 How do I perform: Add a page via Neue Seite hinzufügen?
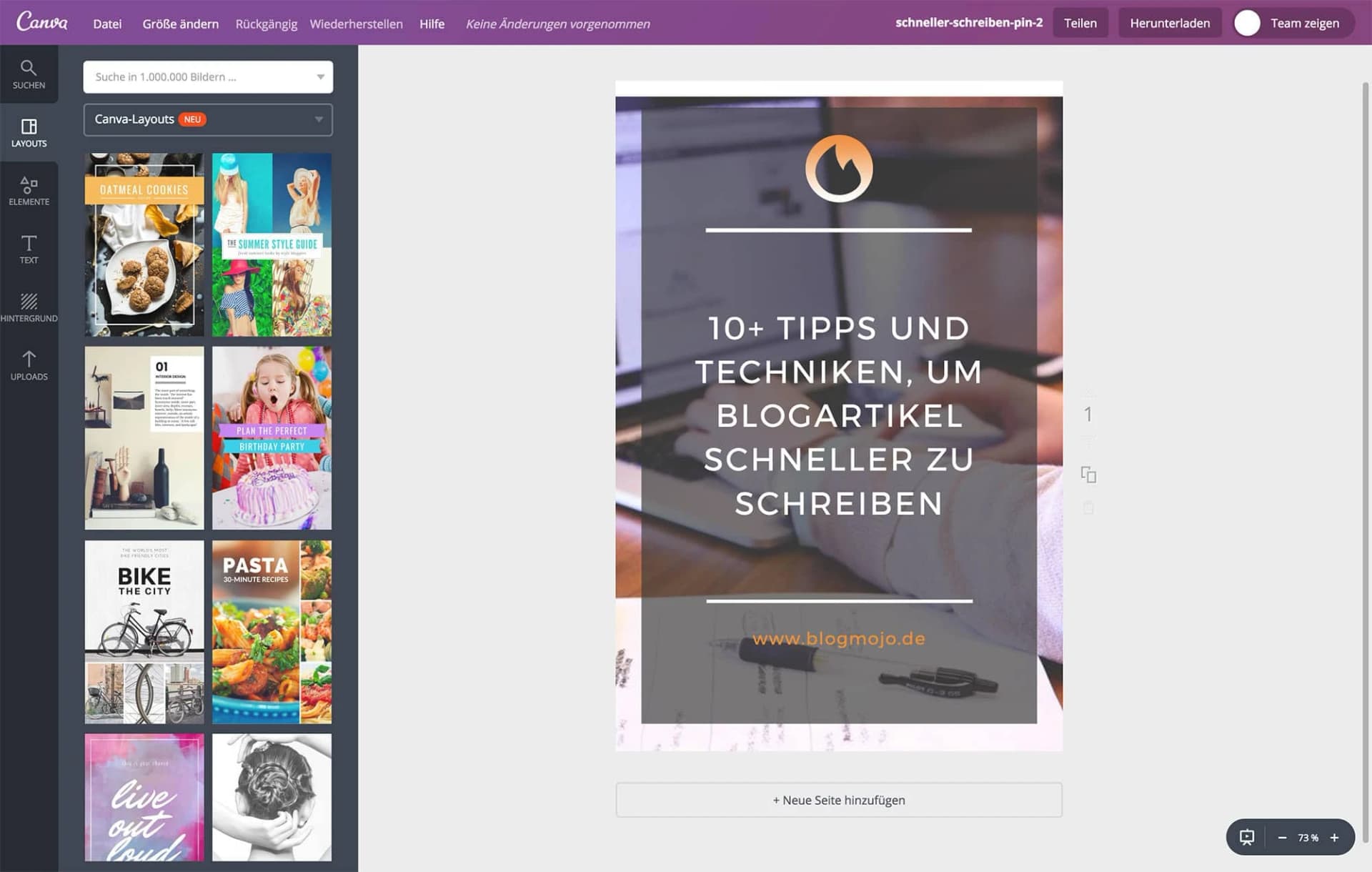838,800
